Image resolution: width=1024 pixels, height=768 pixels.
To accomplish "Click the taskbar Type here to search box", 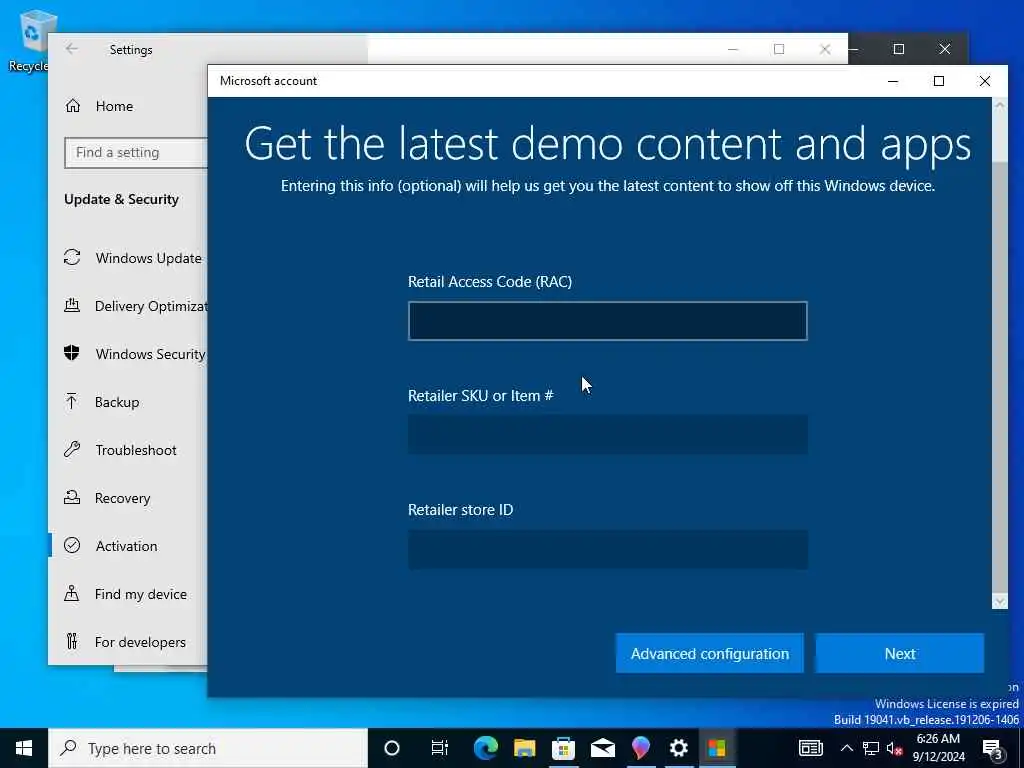I will (208, 748).
